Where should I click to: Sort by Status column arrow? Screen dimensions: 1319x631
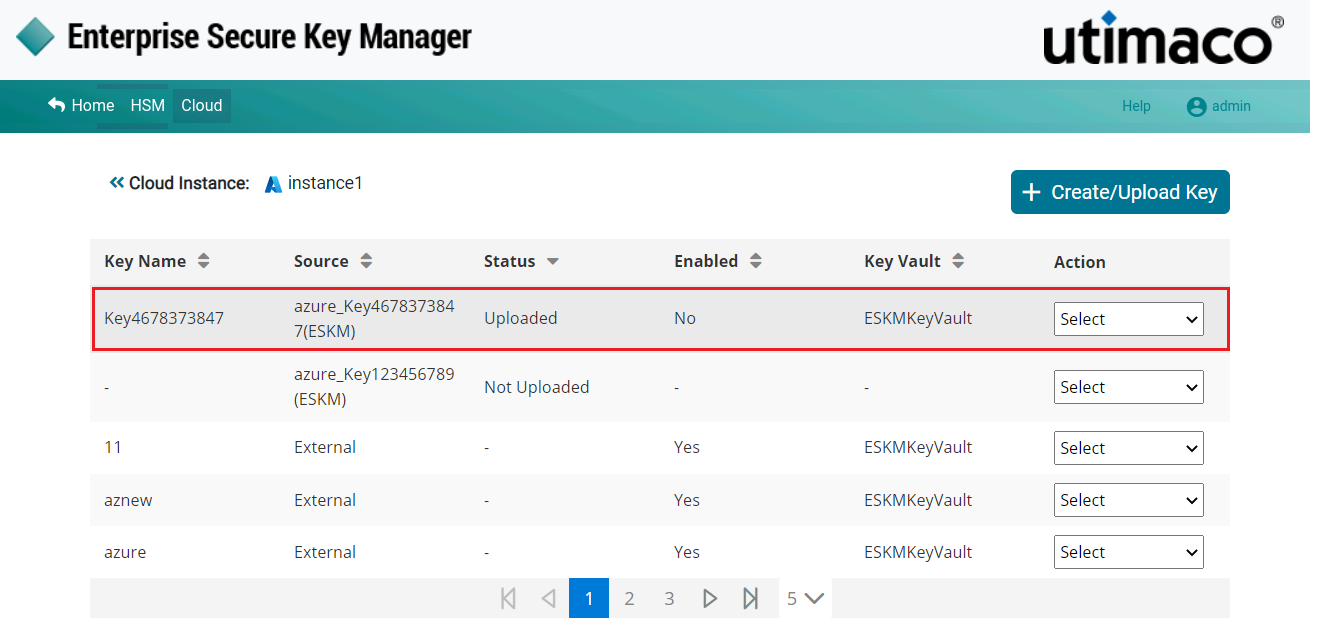click(552, 262)
